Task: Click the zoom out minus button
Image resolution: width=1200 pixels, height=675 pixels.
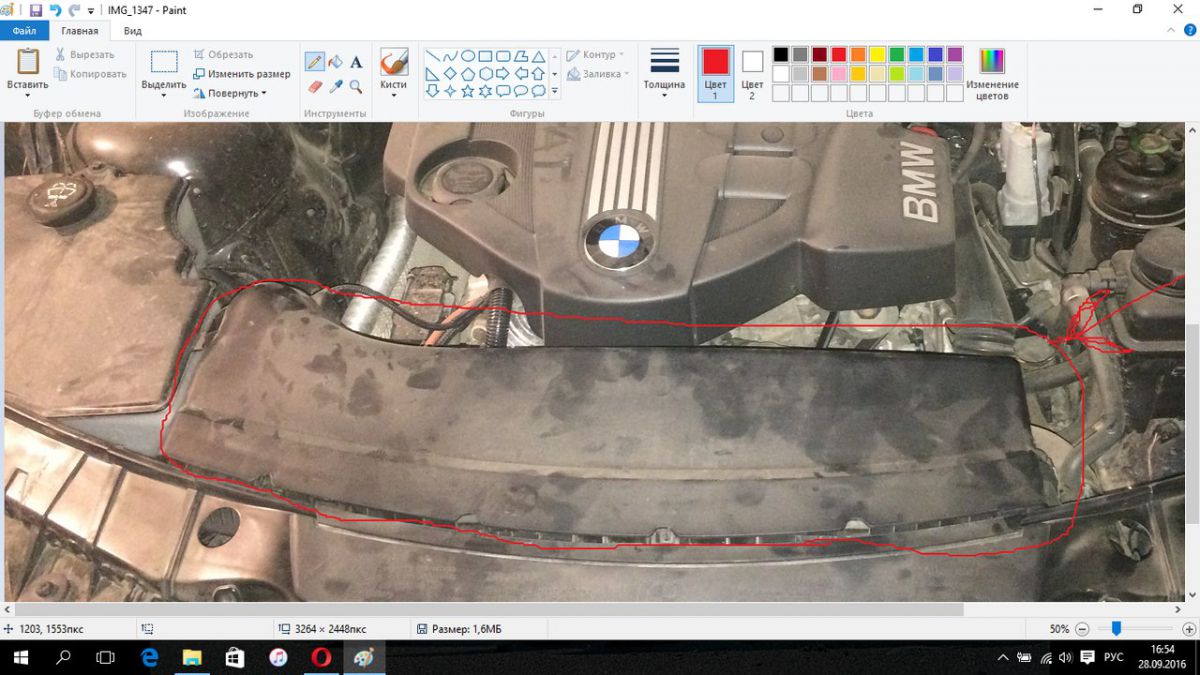Action: tap(1083, 629)
